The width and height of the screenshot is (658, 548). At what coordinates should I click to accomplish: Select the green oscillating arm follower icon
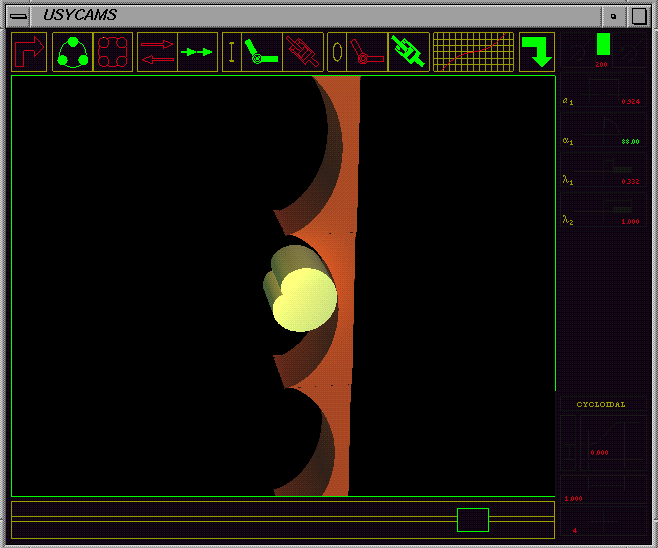(262, 52)
